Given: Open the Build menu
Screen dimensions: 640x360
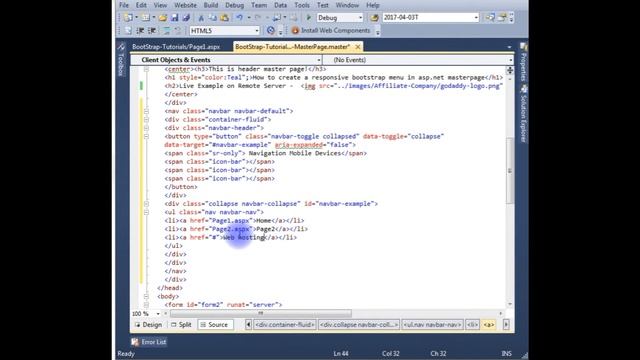Looking at the screenshot, I should pyautogui.click(x=211, y=5).
